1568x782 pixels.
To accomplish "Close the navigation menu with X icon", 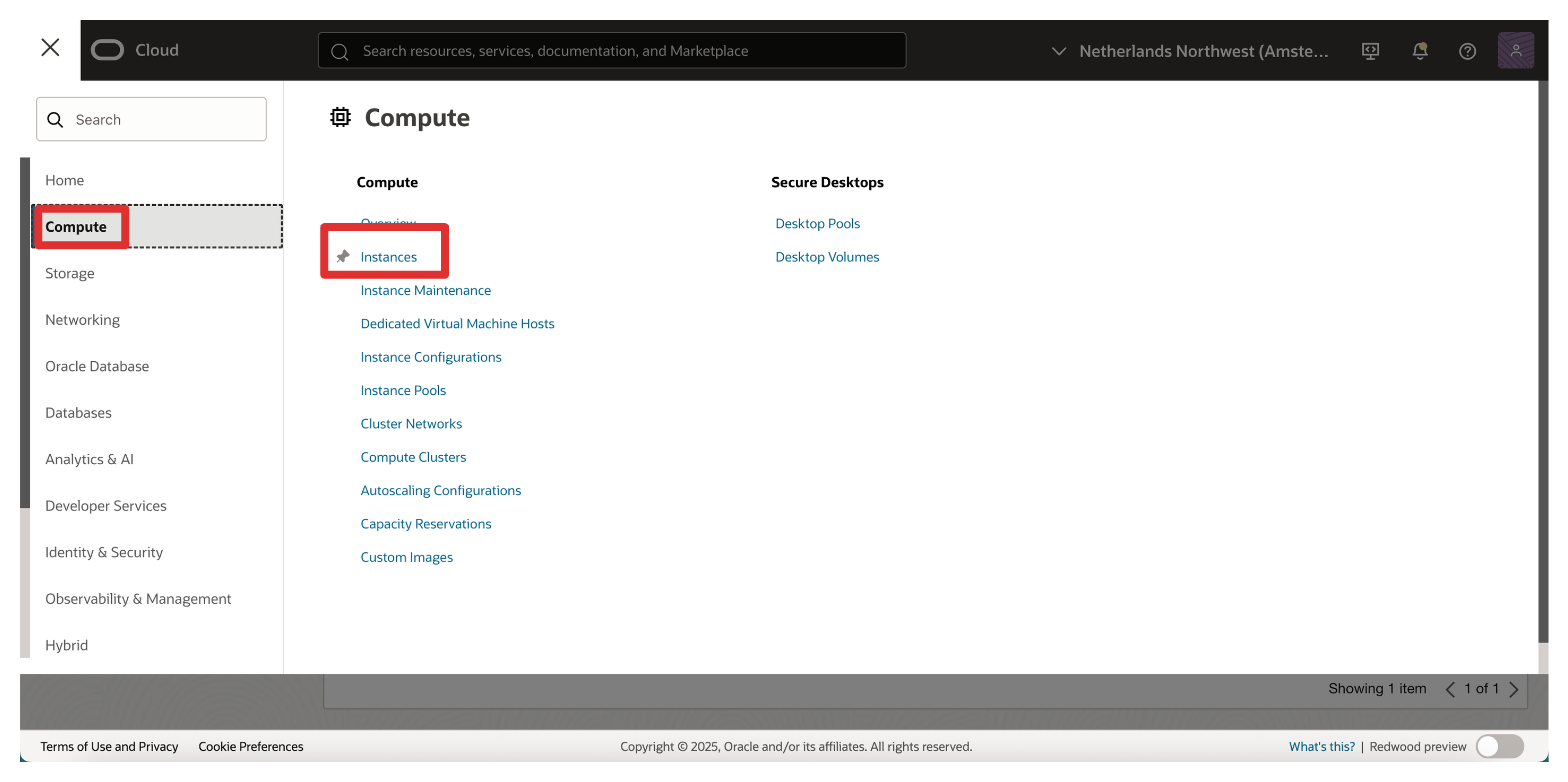I will (50, 48).
